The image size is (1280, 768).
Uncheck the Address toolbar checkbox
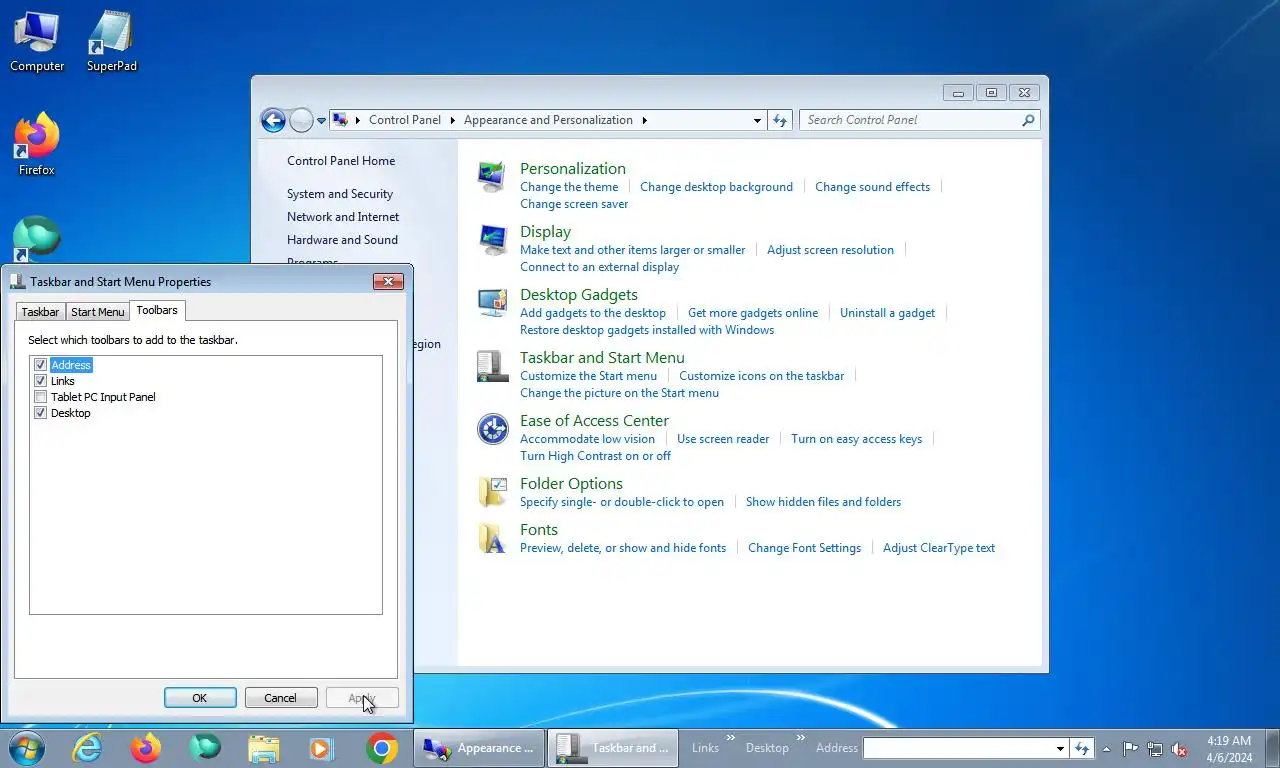pyautogui.click(x=41, y=365)
